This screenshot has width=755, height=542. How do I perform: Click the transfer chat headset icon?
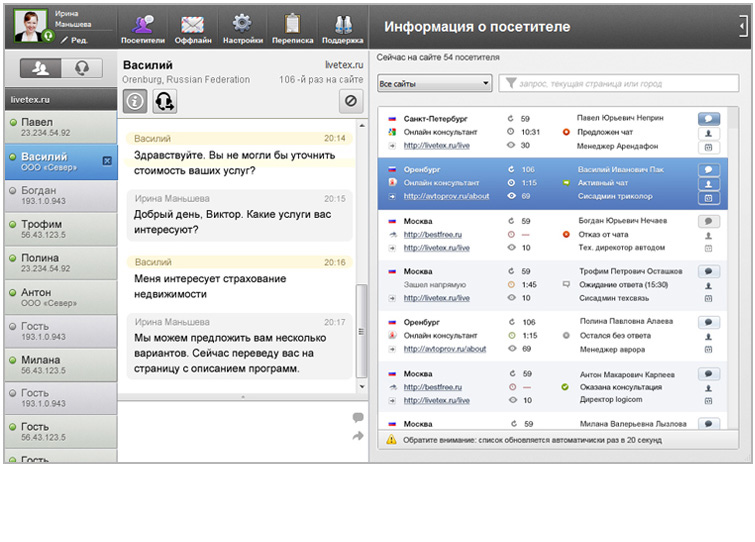[x=165, y=100]
